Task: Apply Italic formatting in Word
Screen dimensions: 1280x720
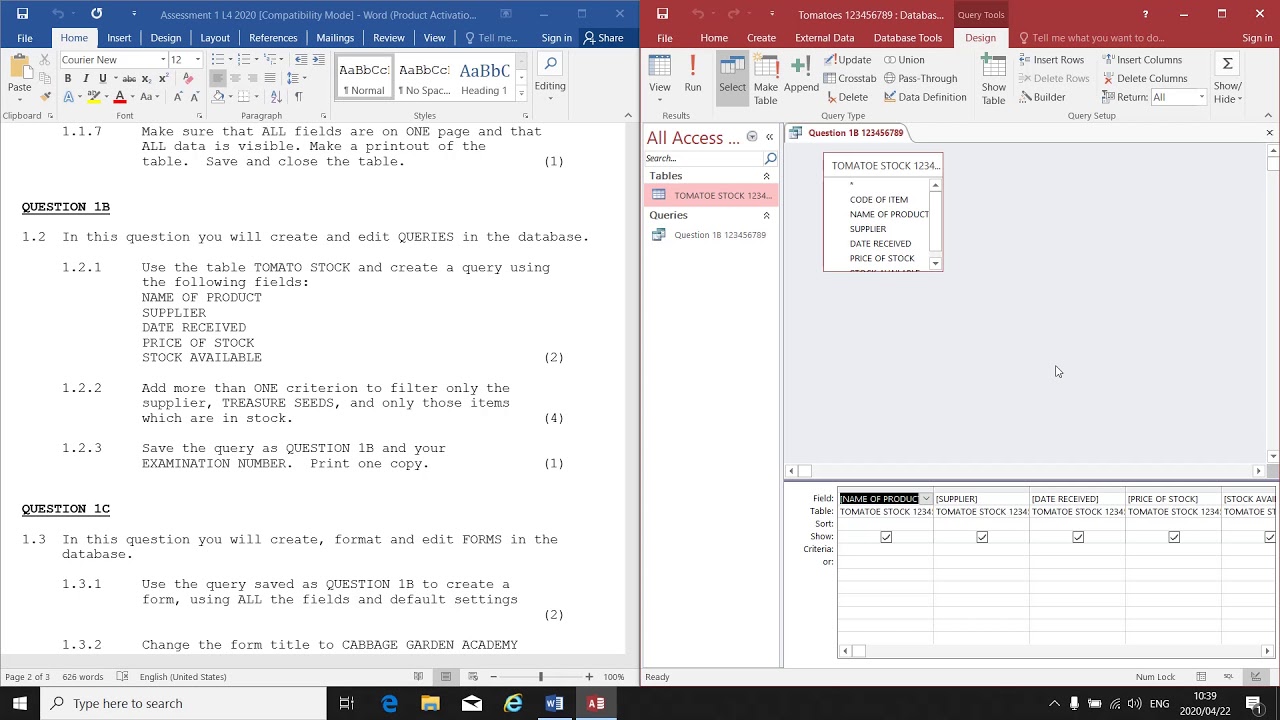Action: click(x=85, y=79)
